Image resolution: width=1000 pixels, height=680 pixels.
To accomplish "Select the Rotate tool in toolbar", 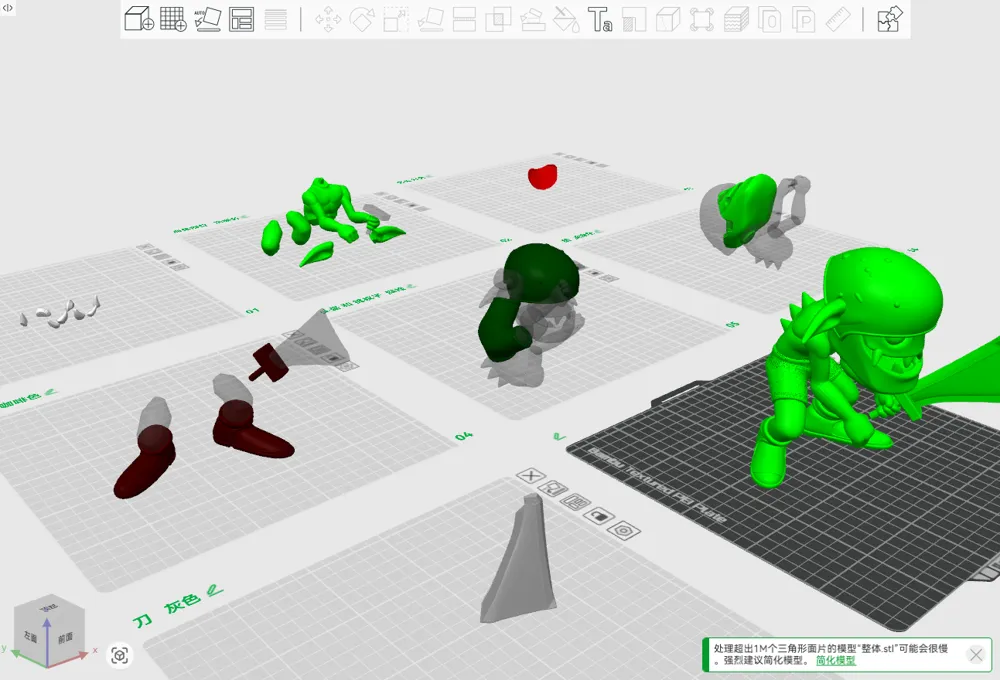I will [x=362, y=19].
